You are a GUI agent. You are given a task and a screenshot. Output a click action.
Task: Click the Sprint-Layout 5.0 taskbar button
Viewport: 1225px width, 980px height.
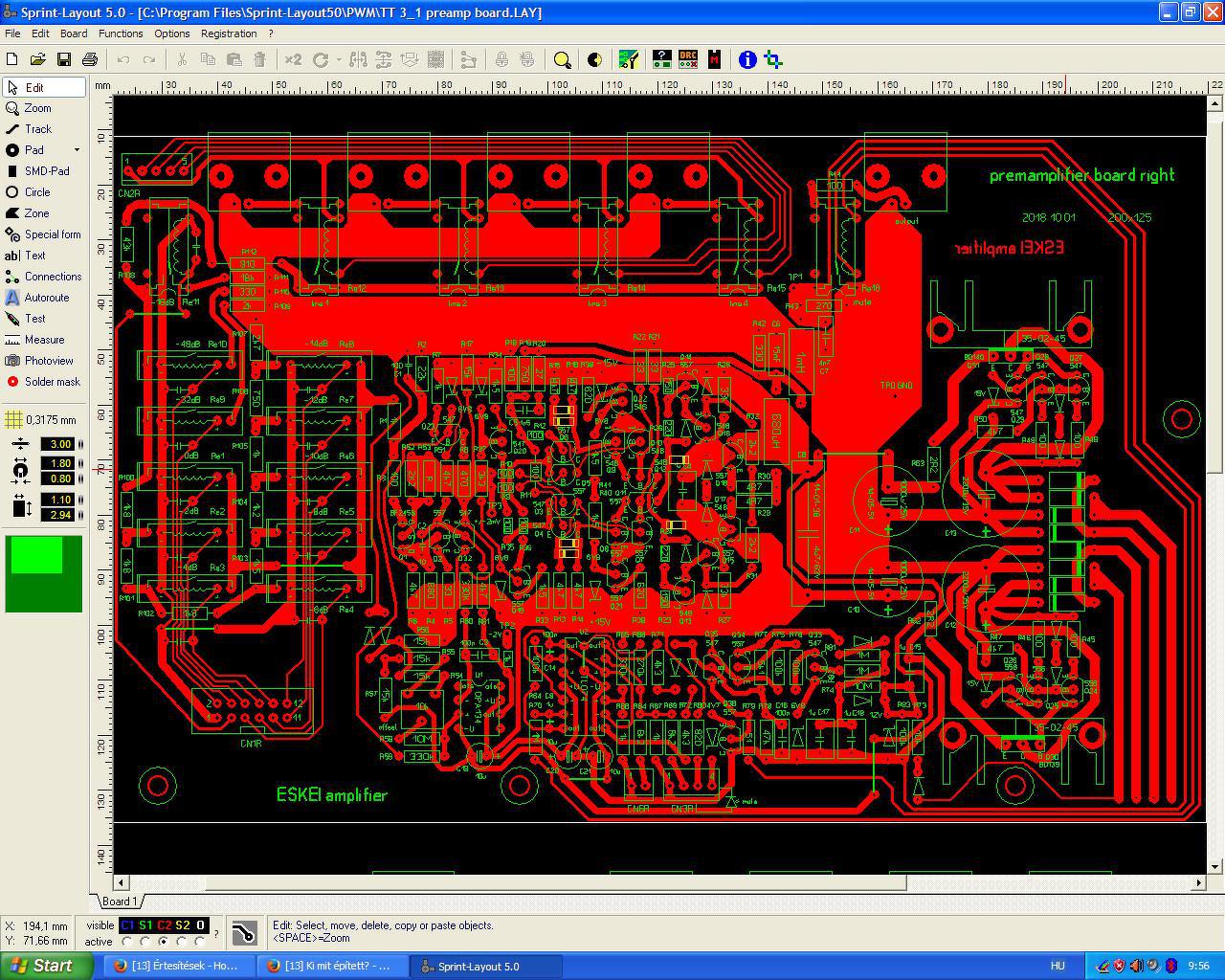[486, 966]
